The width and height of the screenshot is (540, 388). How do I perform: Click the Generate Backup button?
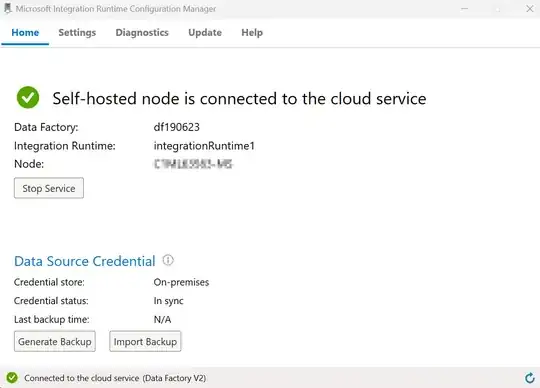click(55, 342)
